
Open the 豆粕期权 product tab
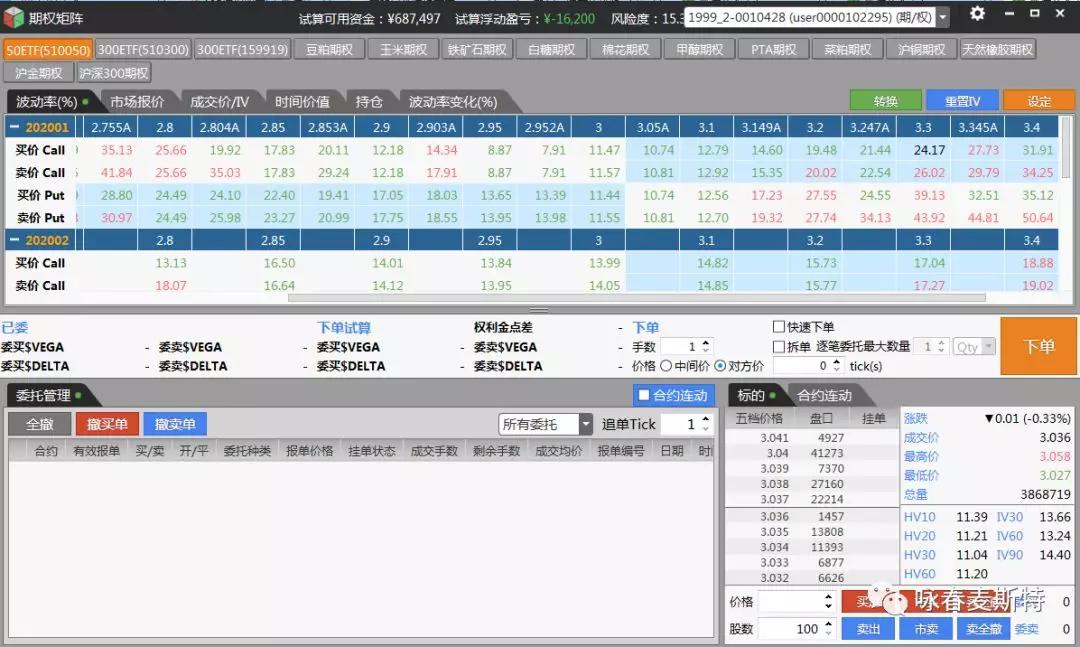pyautogui.click(x=329, y=50)
